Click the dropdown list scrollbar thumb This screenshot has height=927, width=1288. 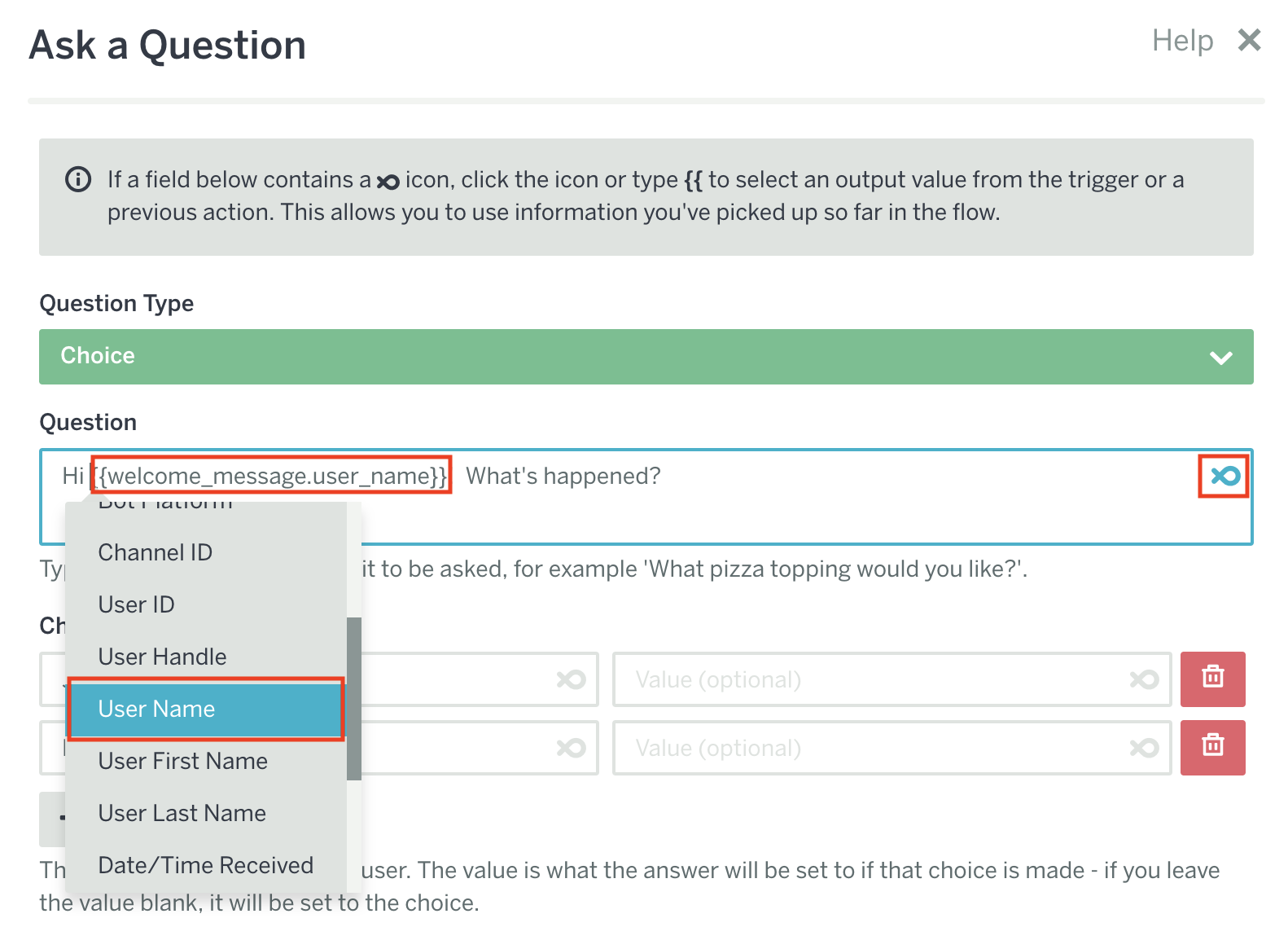353,698
